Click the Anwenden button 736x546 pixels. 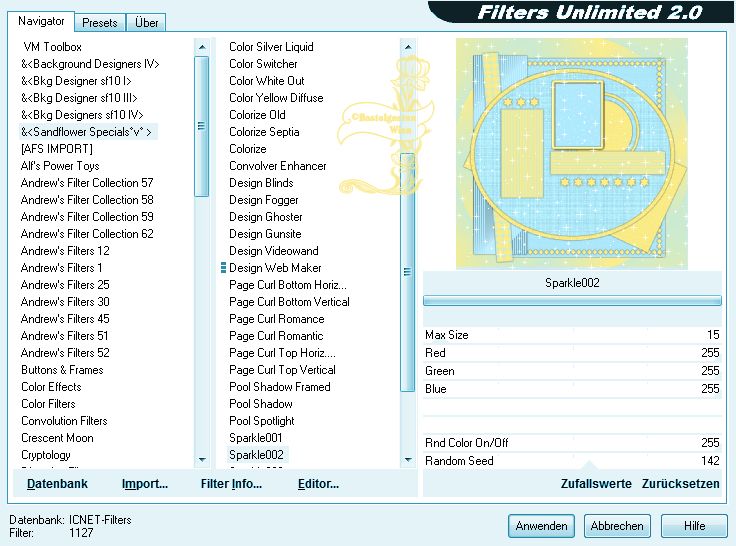tap(541, 526)
